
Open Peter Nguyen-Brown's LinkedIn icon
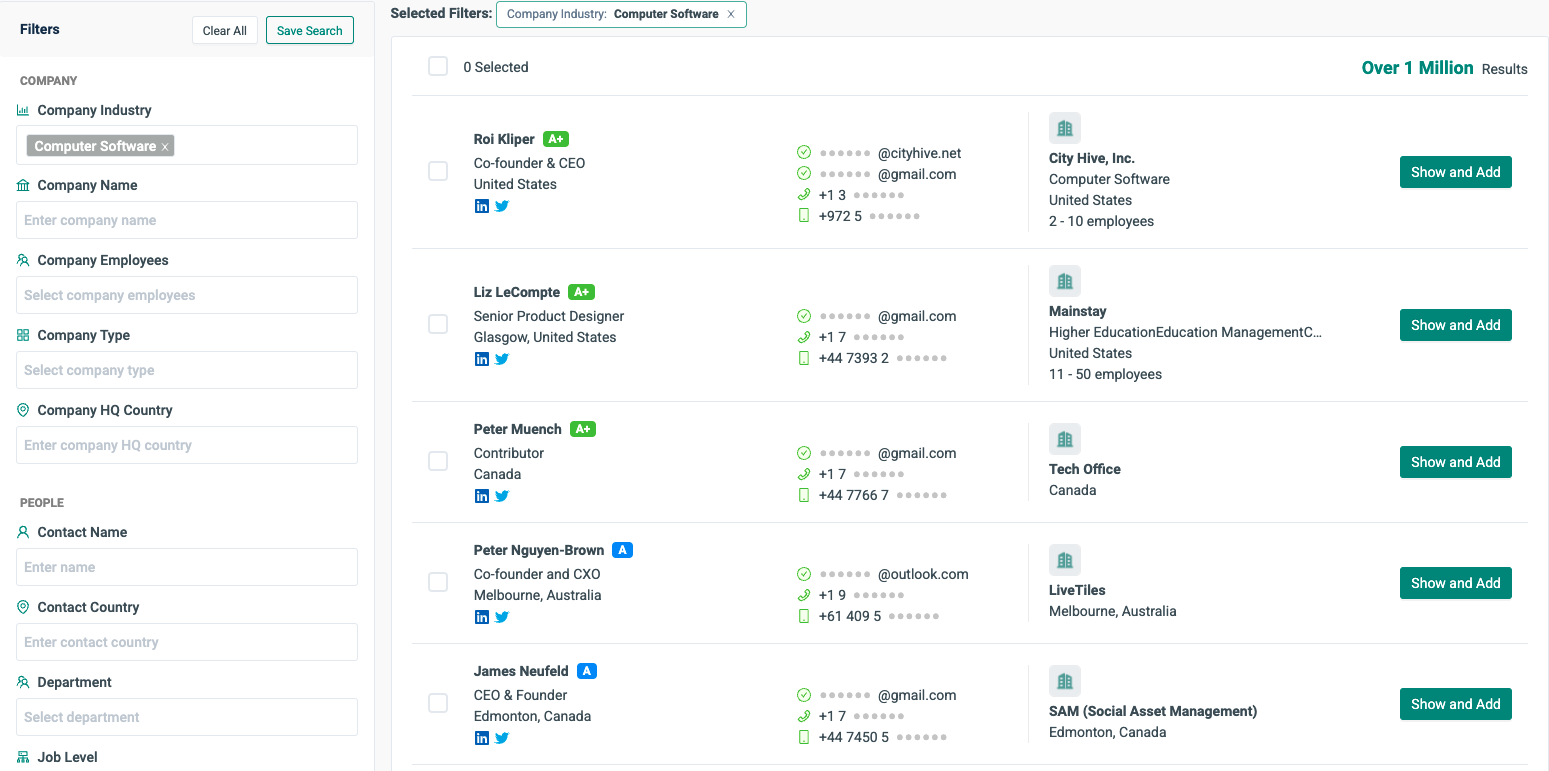tap(482, 617)
